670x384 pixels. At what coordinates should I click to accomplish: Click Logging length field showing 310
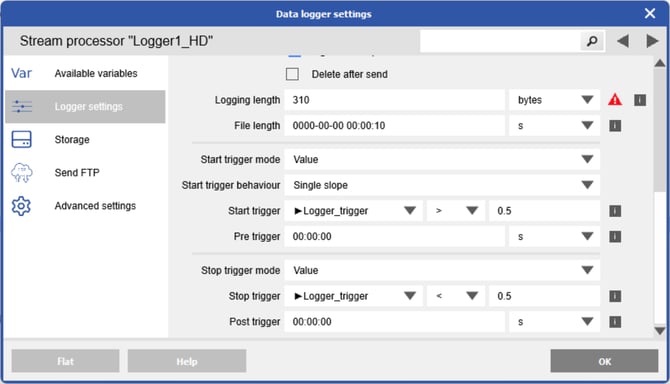click(394, 100)
